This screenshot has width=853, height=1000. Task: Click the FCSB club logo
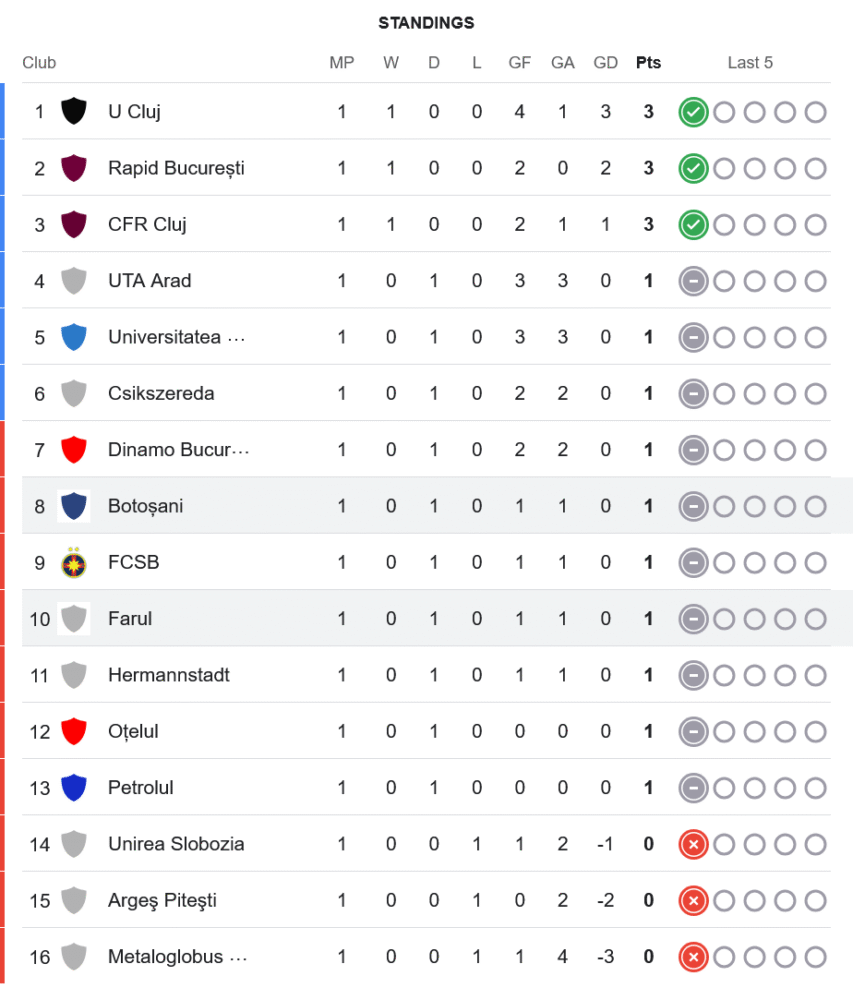coord(73,562)
